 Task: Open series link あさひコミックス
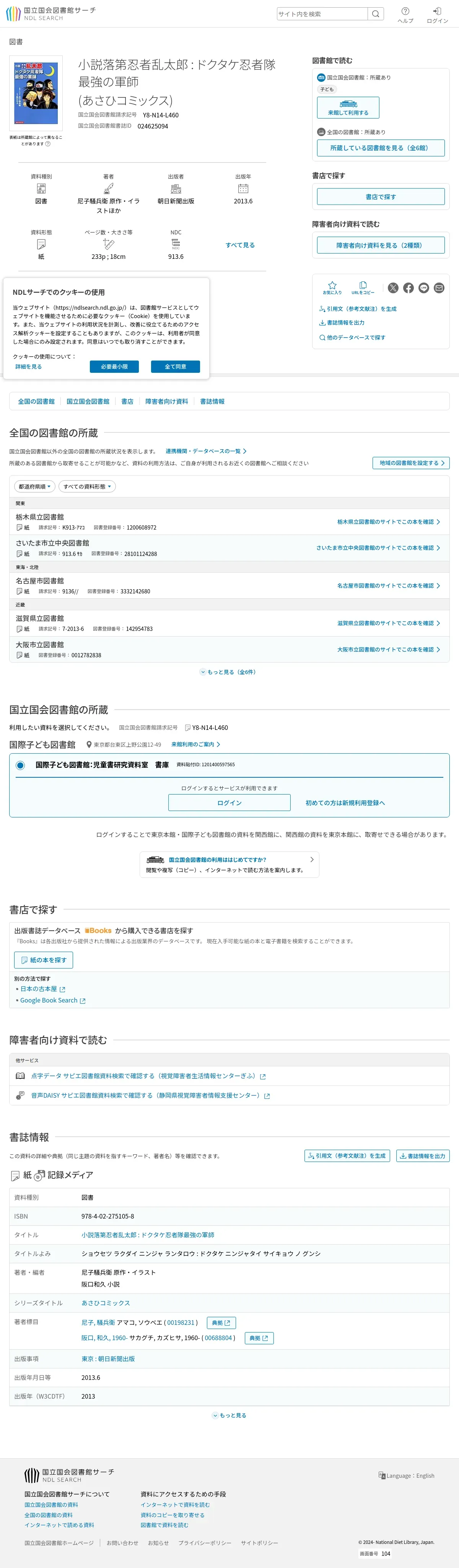(106, 1303)
